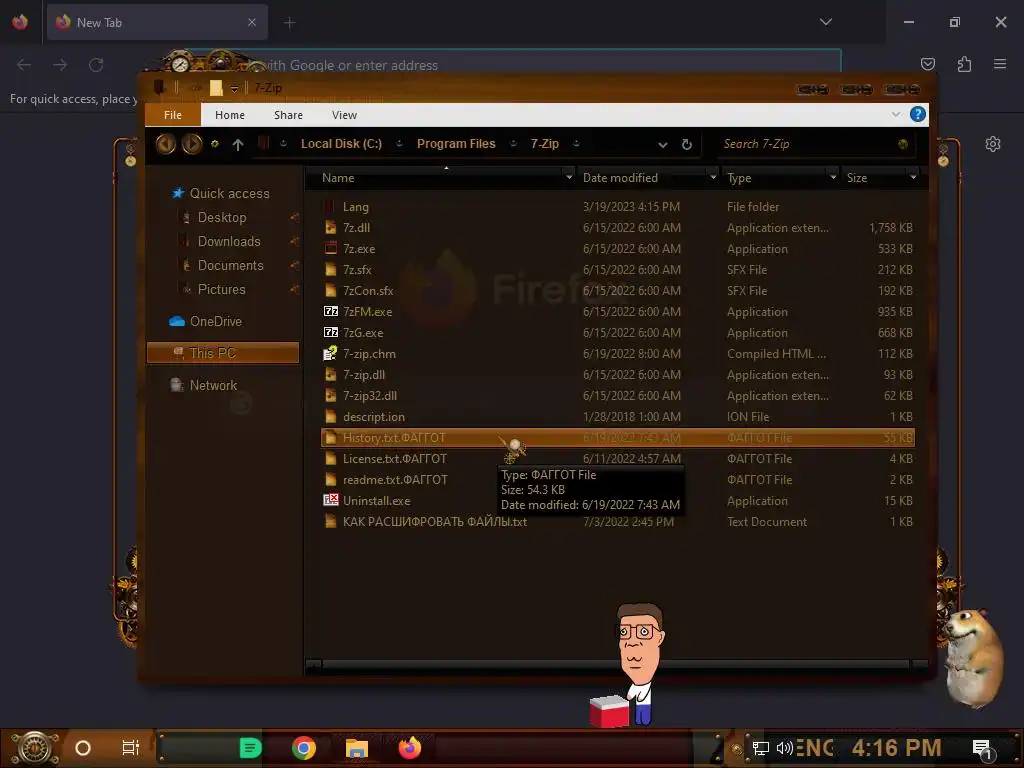The width and height of the screenshot is (1024, 768).
Task: Go back with the Explorer back arrow
Action: point(166,144)
